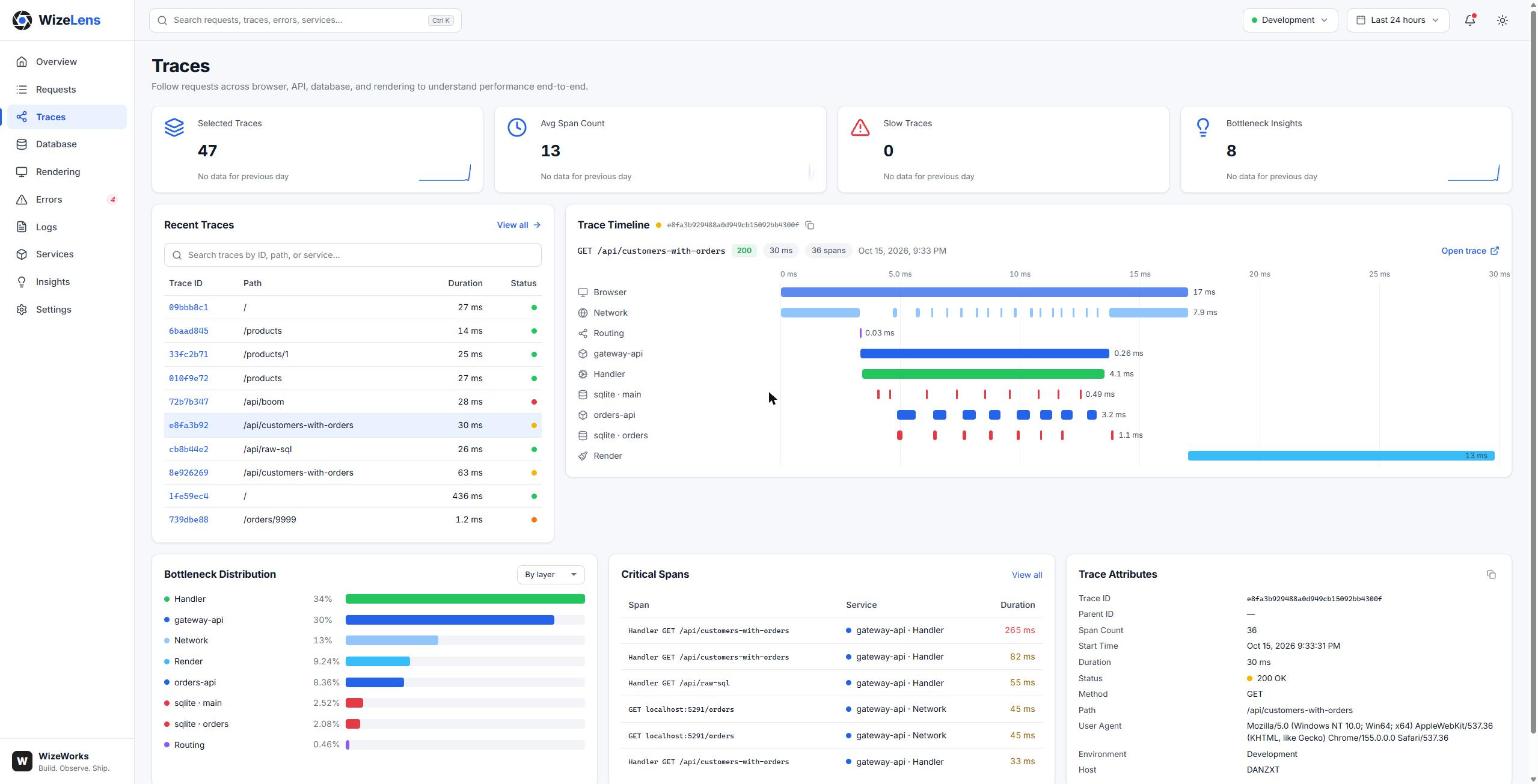Click the Browser row monitor icon
The image size is (1538, 784).
[583, 292]
